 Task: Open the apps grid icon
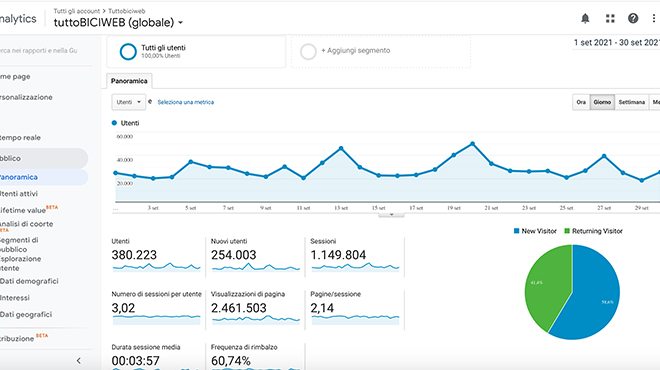click(x=610, y=19)
